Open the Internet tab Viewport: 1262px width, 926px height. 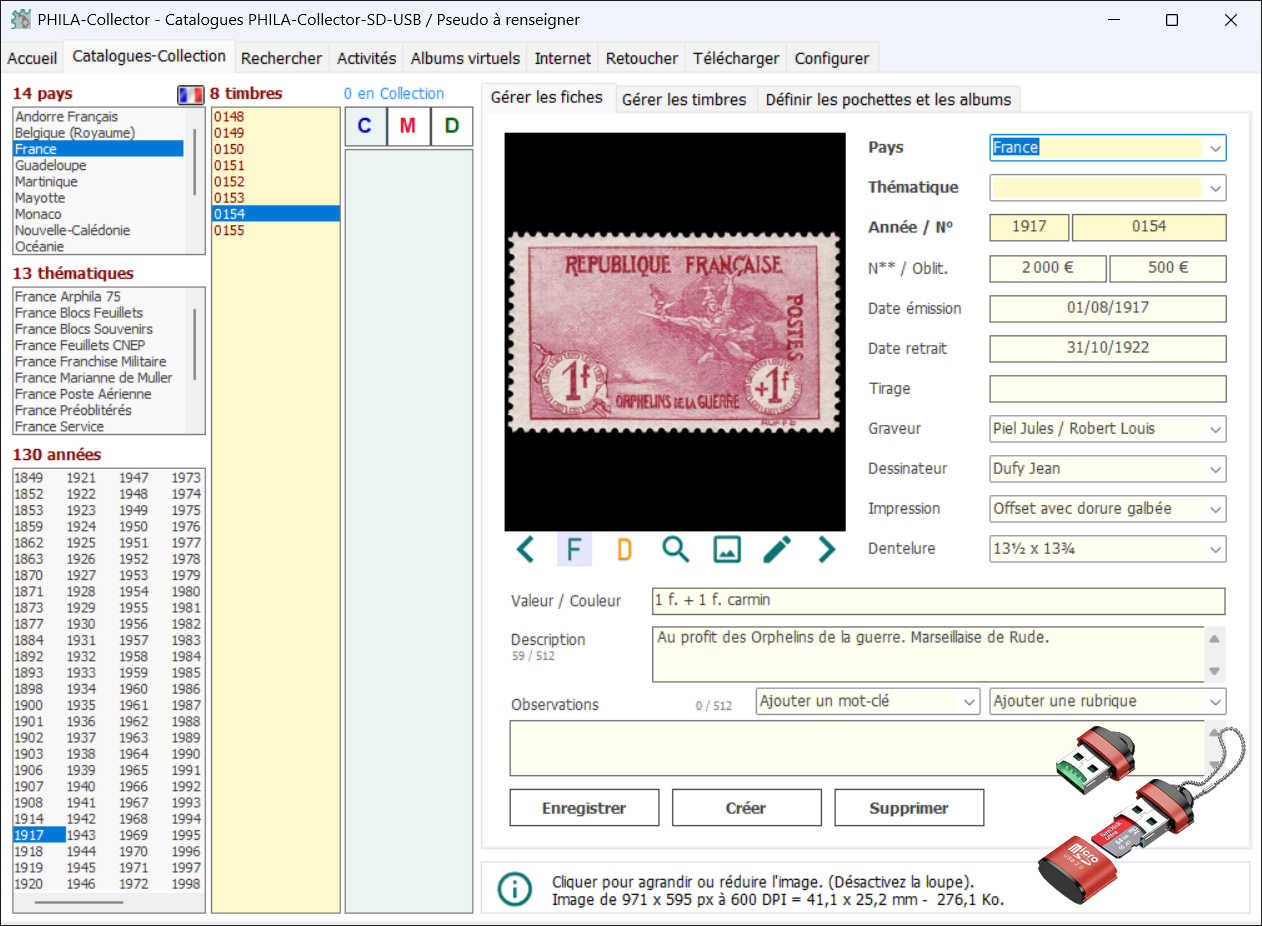pyautogui.click(x=563, y=58)
